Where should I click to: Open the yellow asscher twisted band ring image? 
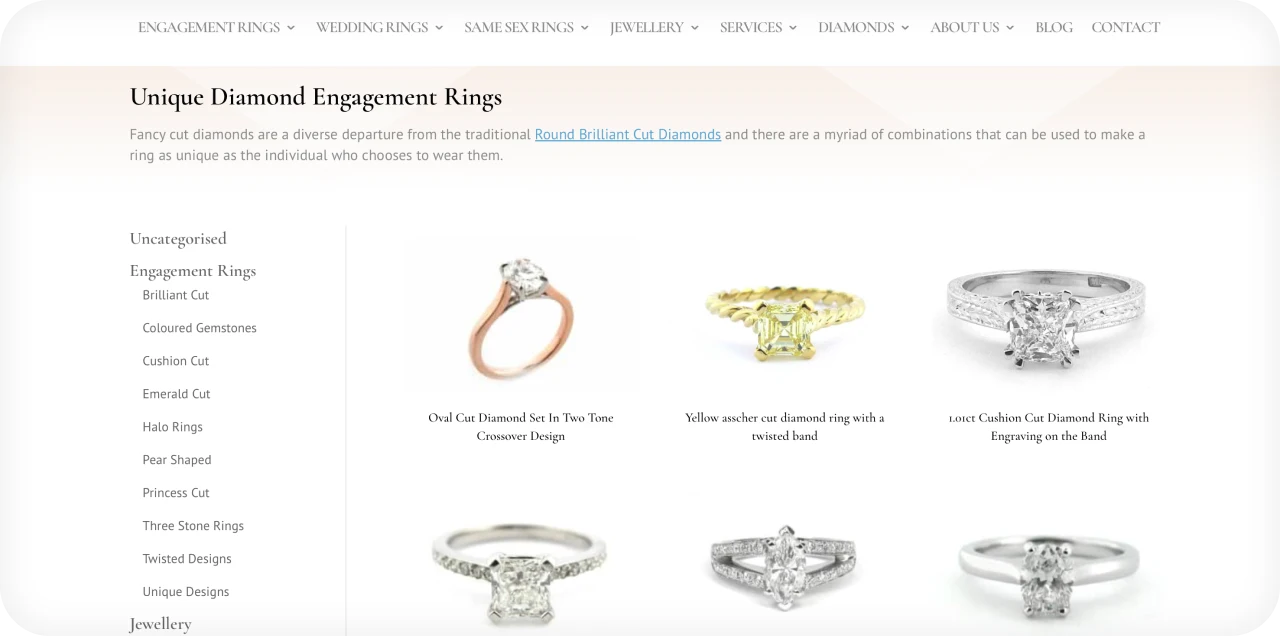785,318
